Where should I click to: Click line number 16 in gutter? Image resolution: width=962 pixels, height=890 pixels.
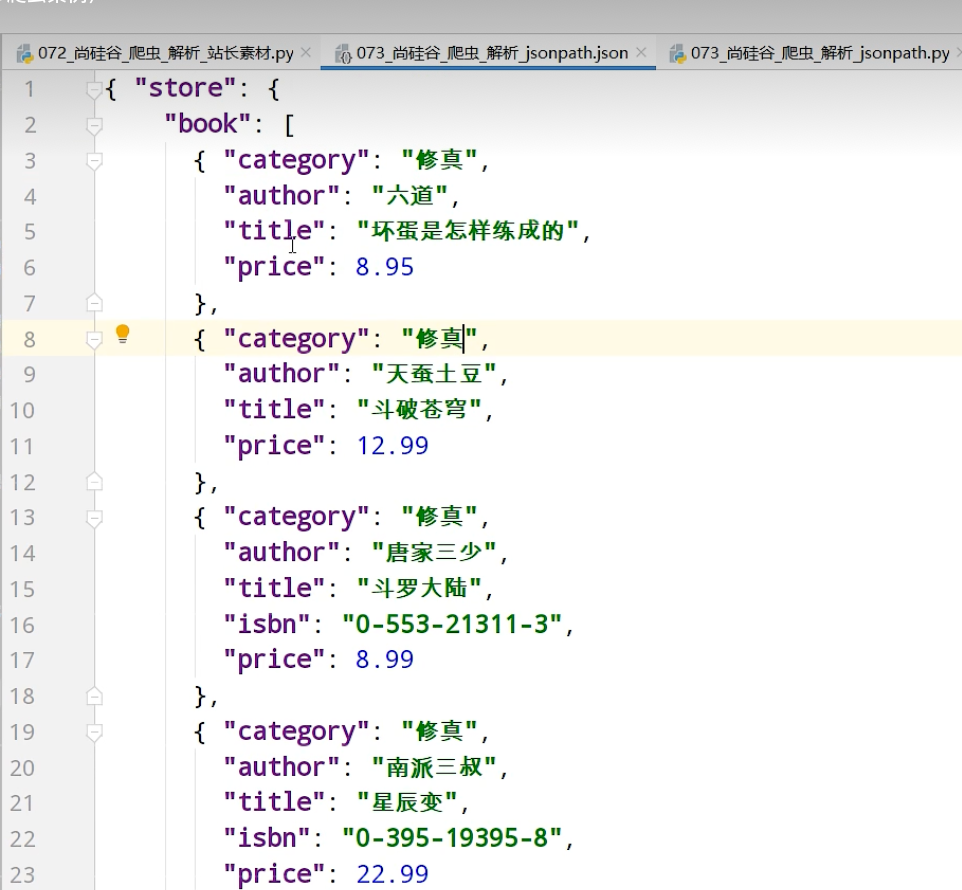coord(22,625)
